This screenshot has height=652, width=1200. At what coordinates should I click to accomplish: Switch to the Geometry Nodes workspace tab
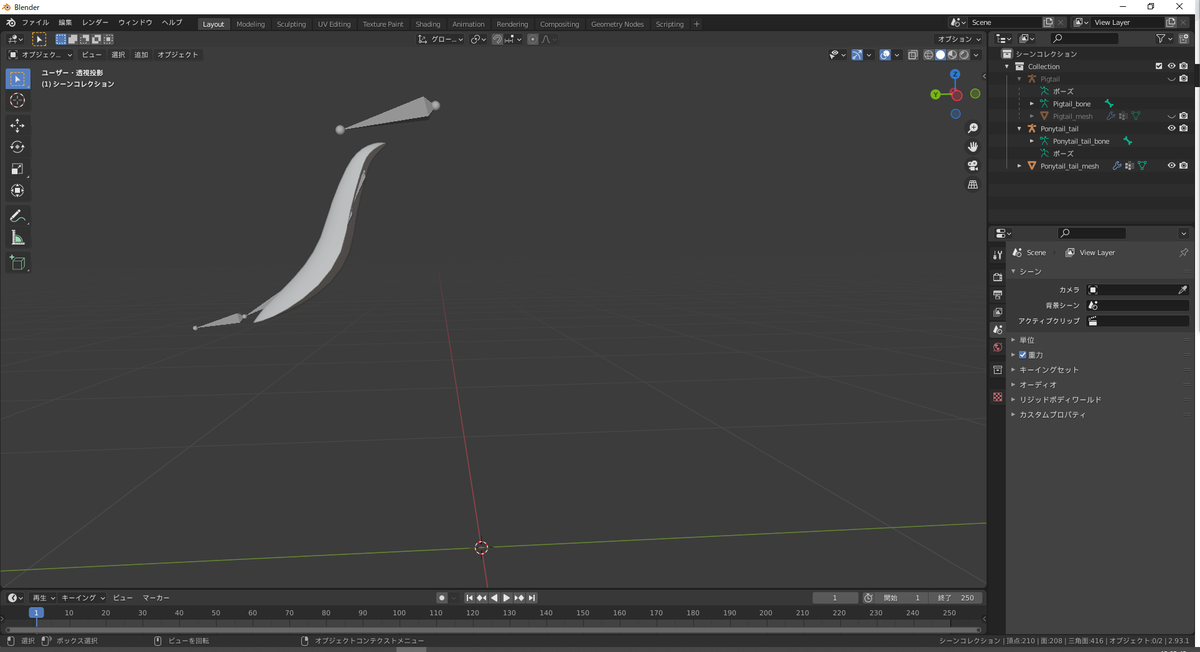coord(617,24)
